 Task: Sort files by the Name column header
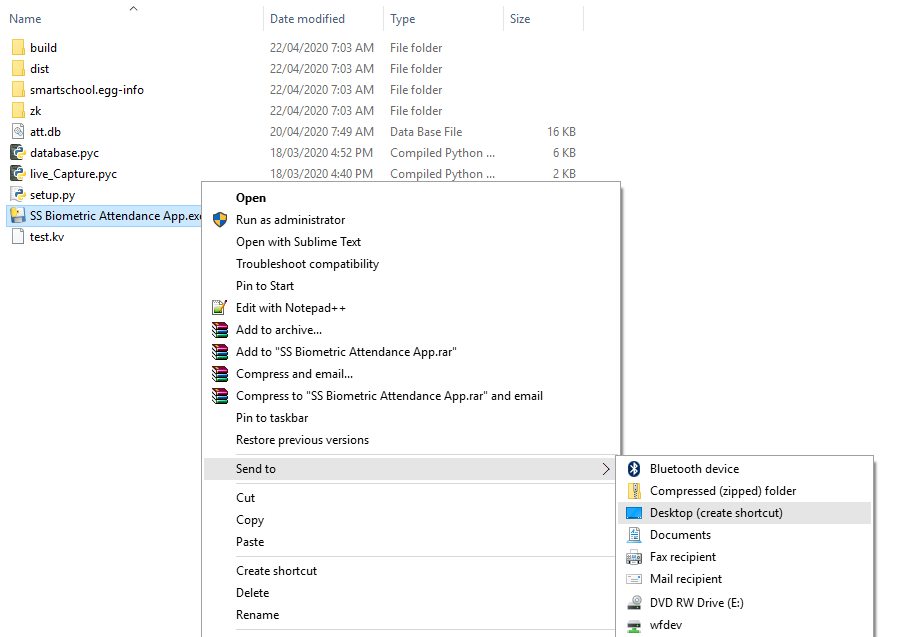click(x=26, y=19)
